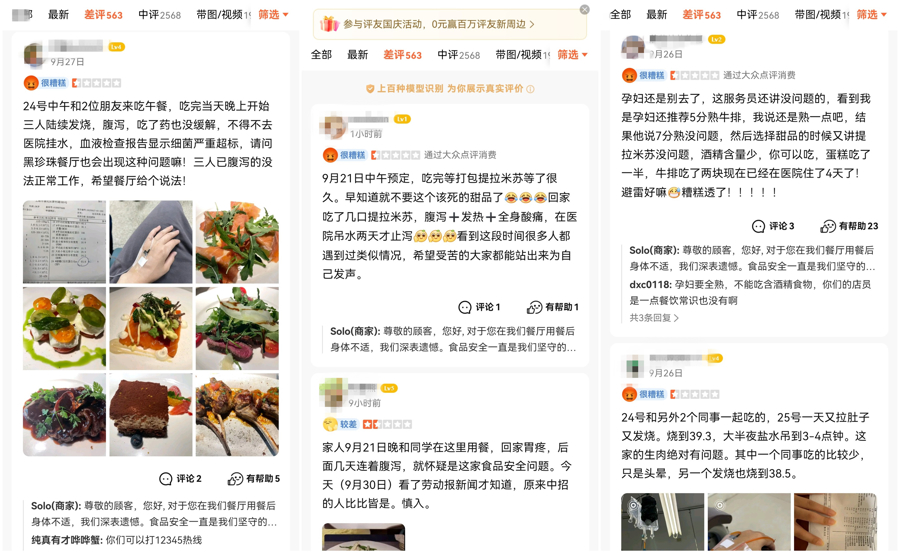This screenshot has height=553, width=900.
Task: Expand the 筛选 dropdown in the left panel
Action: 273,14
